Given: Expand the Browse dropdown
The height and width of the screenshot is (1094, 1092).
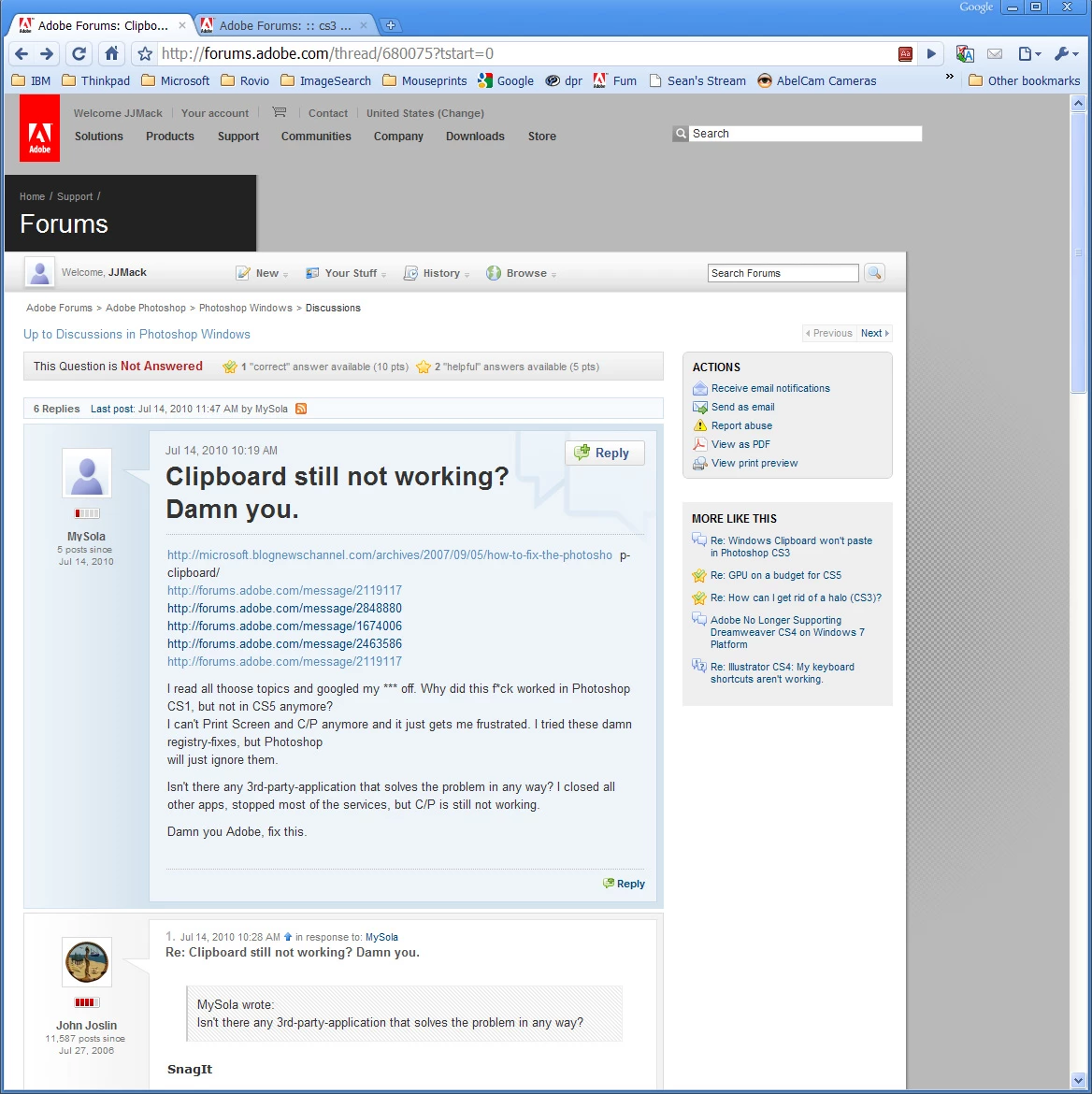Looking at the screenshot, I should tap(522, 273).
